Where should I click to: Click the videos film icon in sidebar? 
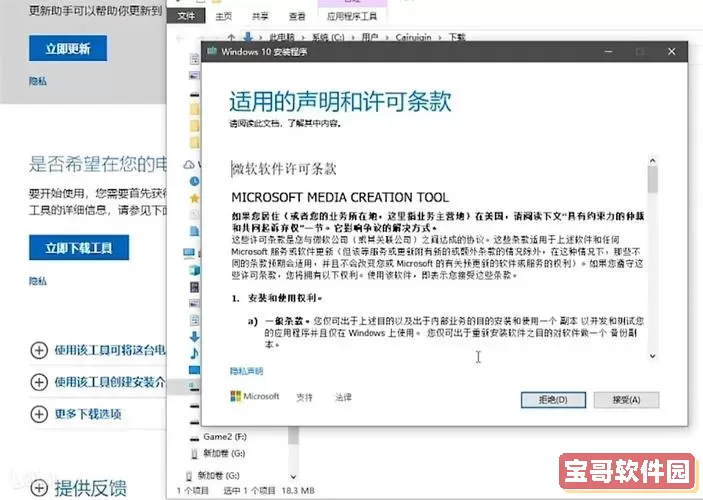click(x=195, y=287)
